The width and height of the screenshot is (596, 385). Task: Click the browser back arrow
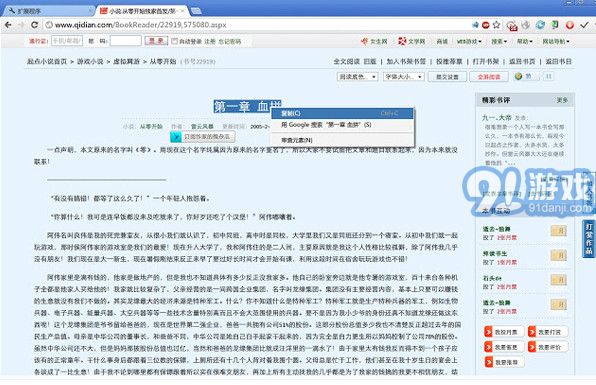pos(8,25)
